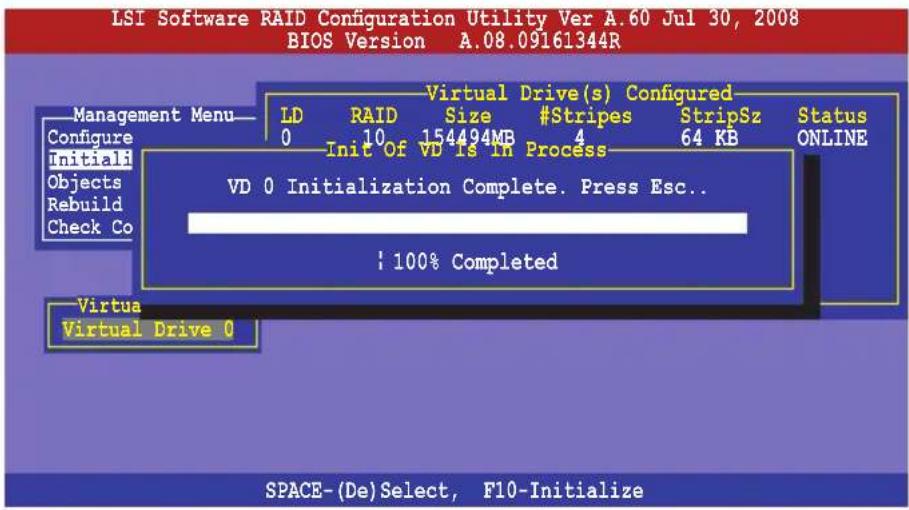Image resolution: width=909 pixels, height=510 pixels.
Task: Click the StripSz column header
Action: click(x=721, y=116)
